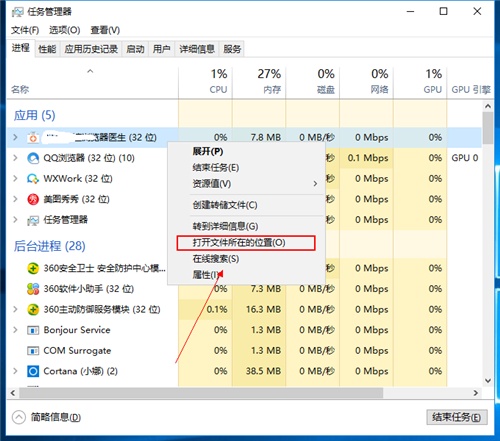Click the 360 Security Guard process icon
Viewport: 500px width, 441px height.
[33, 268]
